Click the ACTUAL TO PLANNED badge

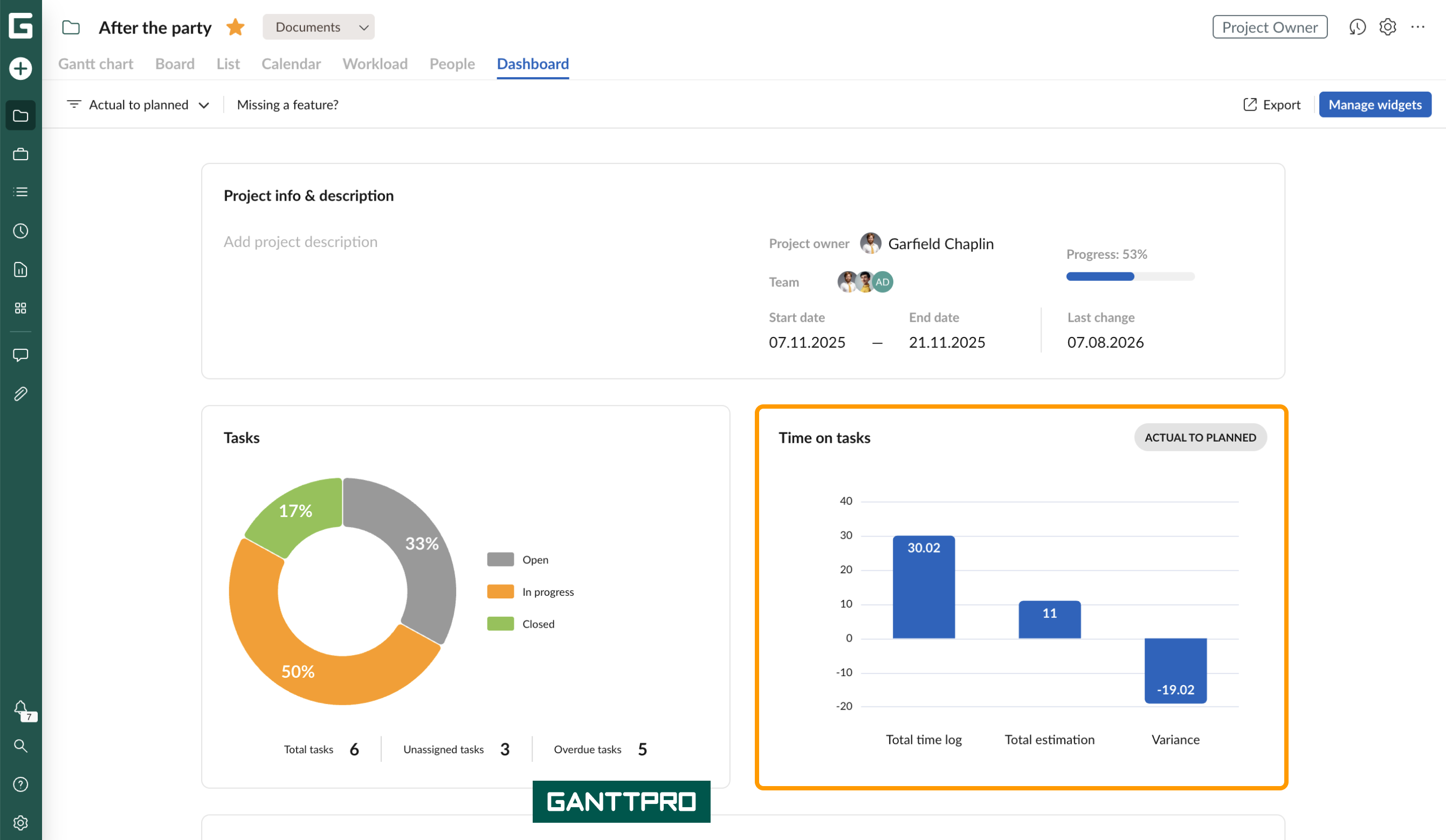[x=1200, y=437]
